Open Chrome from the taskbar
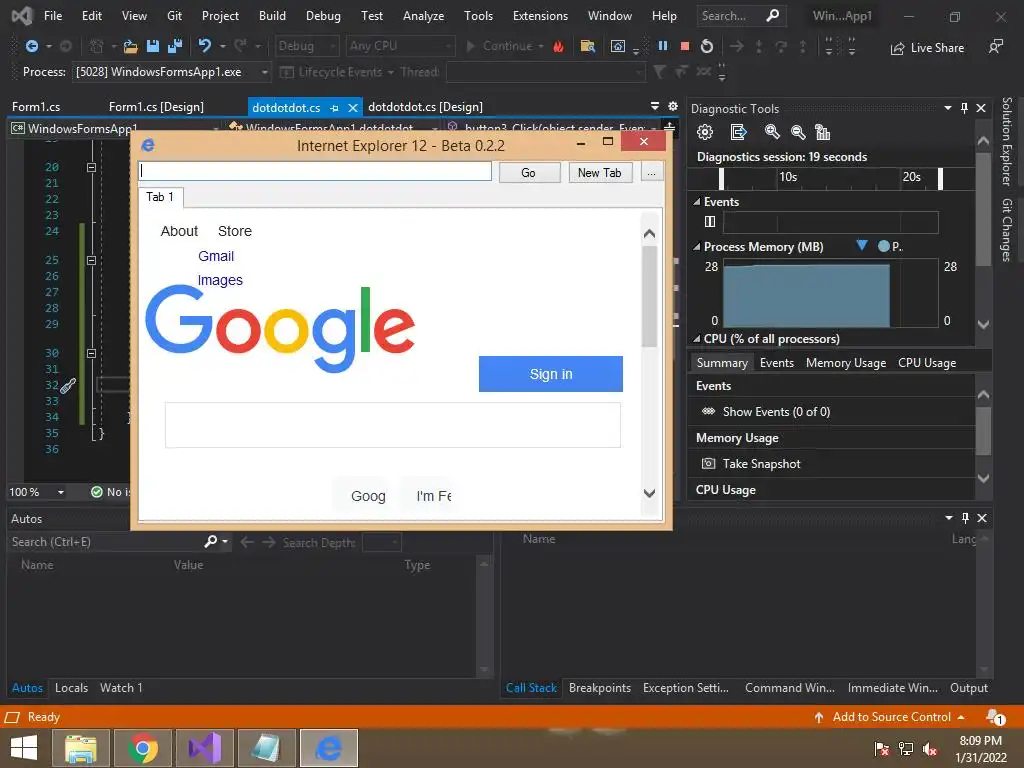The image size is (1024, 768). tap(142, 748)
